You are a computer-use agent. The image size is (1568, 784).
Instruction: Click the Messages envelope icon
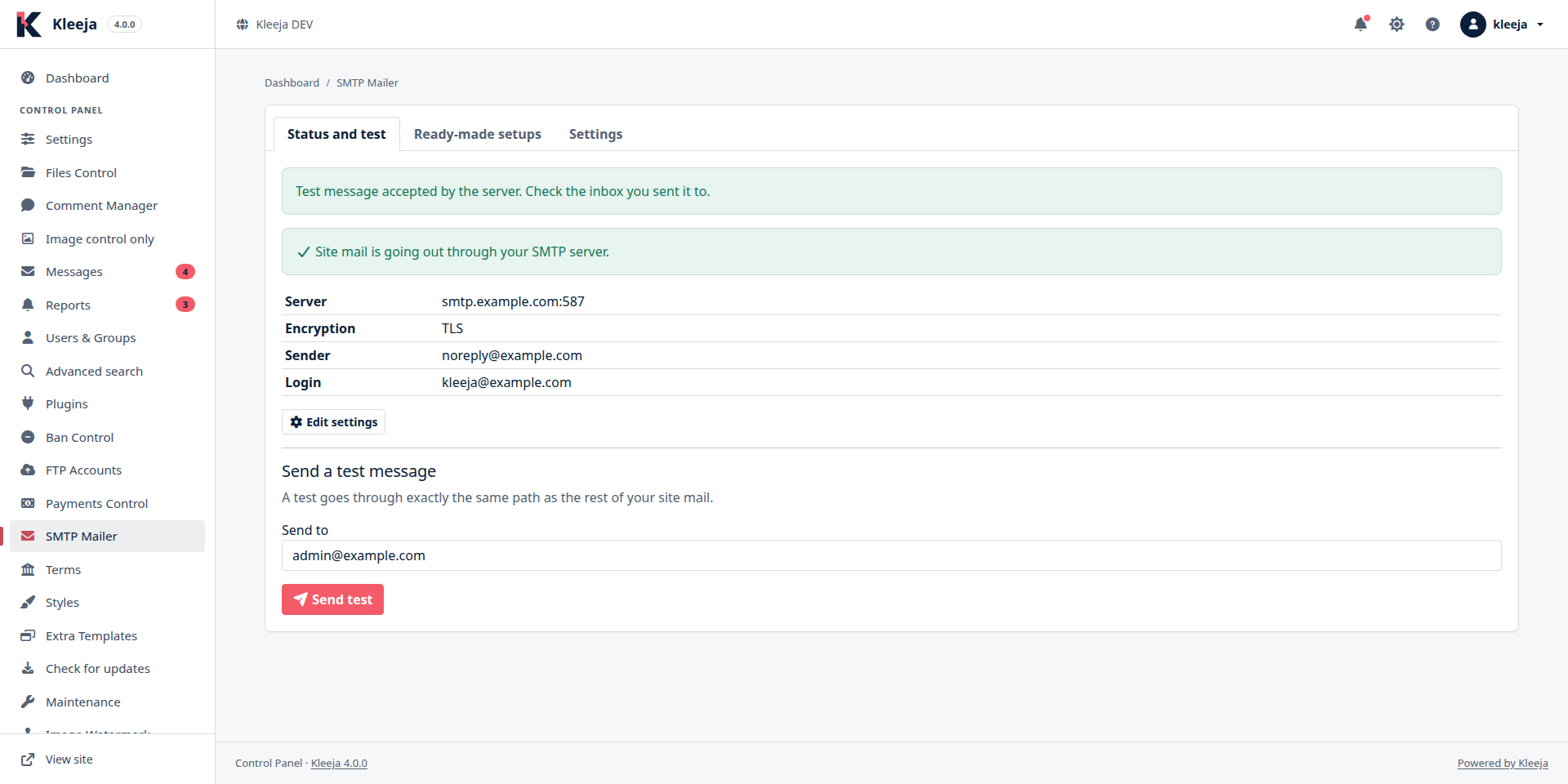[28, 271]
